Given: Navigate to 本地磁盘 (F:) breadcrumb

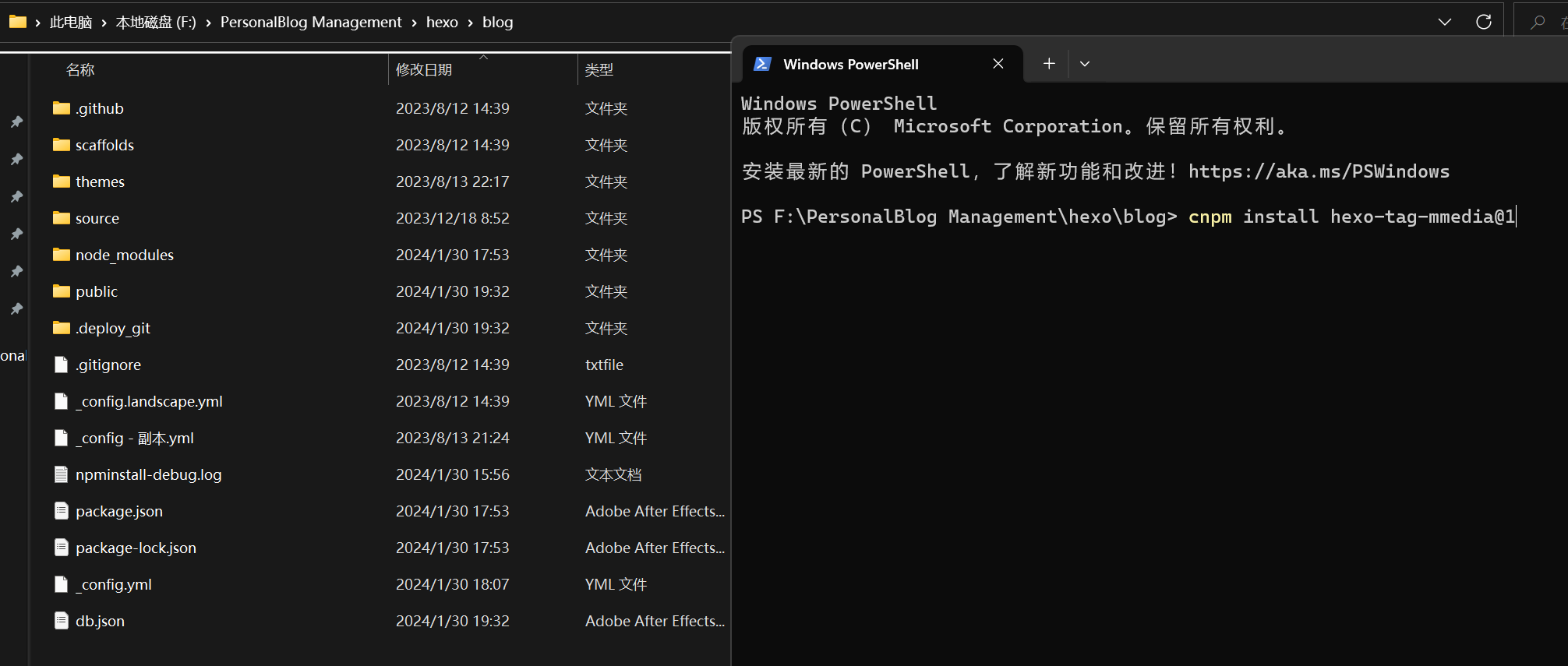Looking at the screenshot, I should pos(156,23).
